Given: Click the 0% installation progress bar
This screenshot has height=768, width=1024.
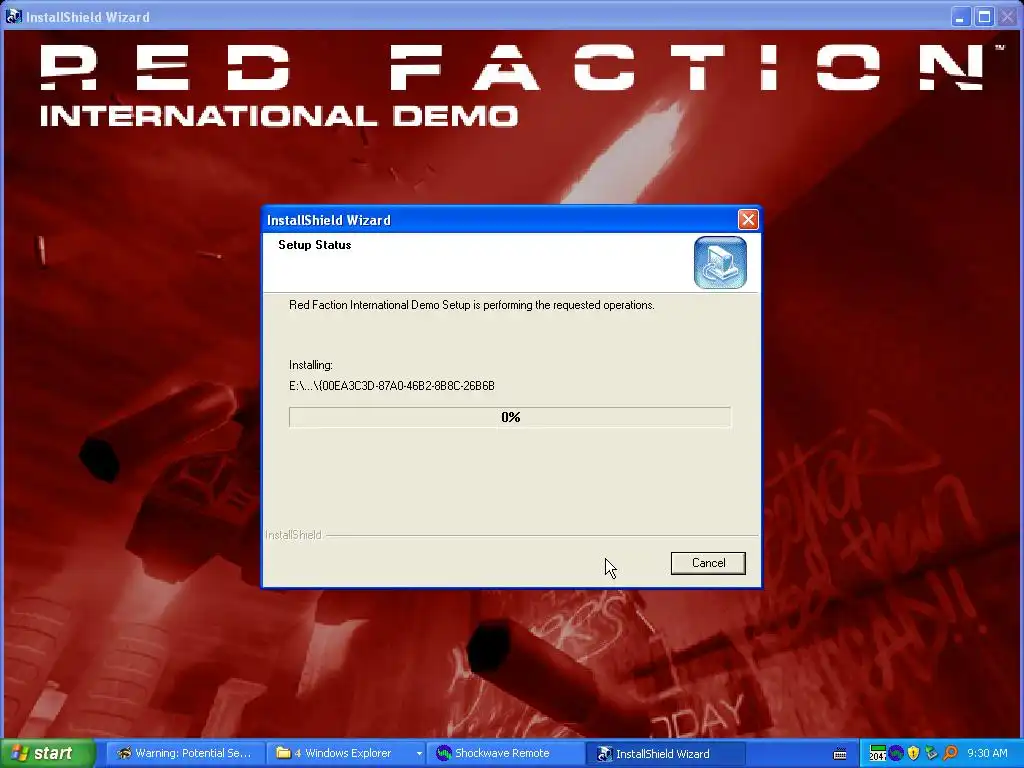Looking at the screenshot, I should (x=510, y=417).
